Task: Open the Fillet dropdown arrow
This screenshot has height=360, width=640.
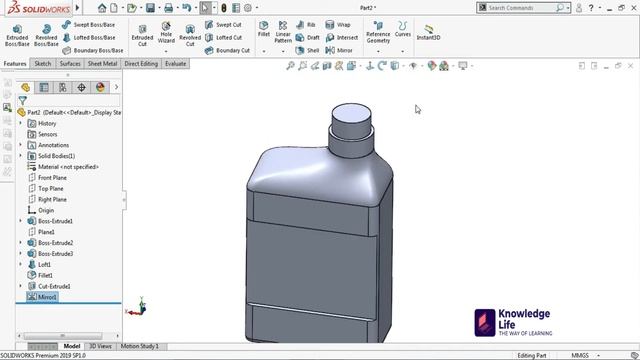Action: (264, 51)
